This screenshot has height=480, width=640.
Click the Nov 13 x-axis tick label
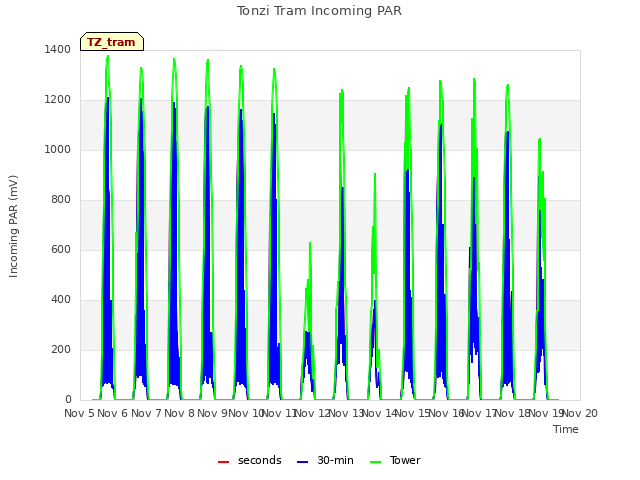point(346,413)
